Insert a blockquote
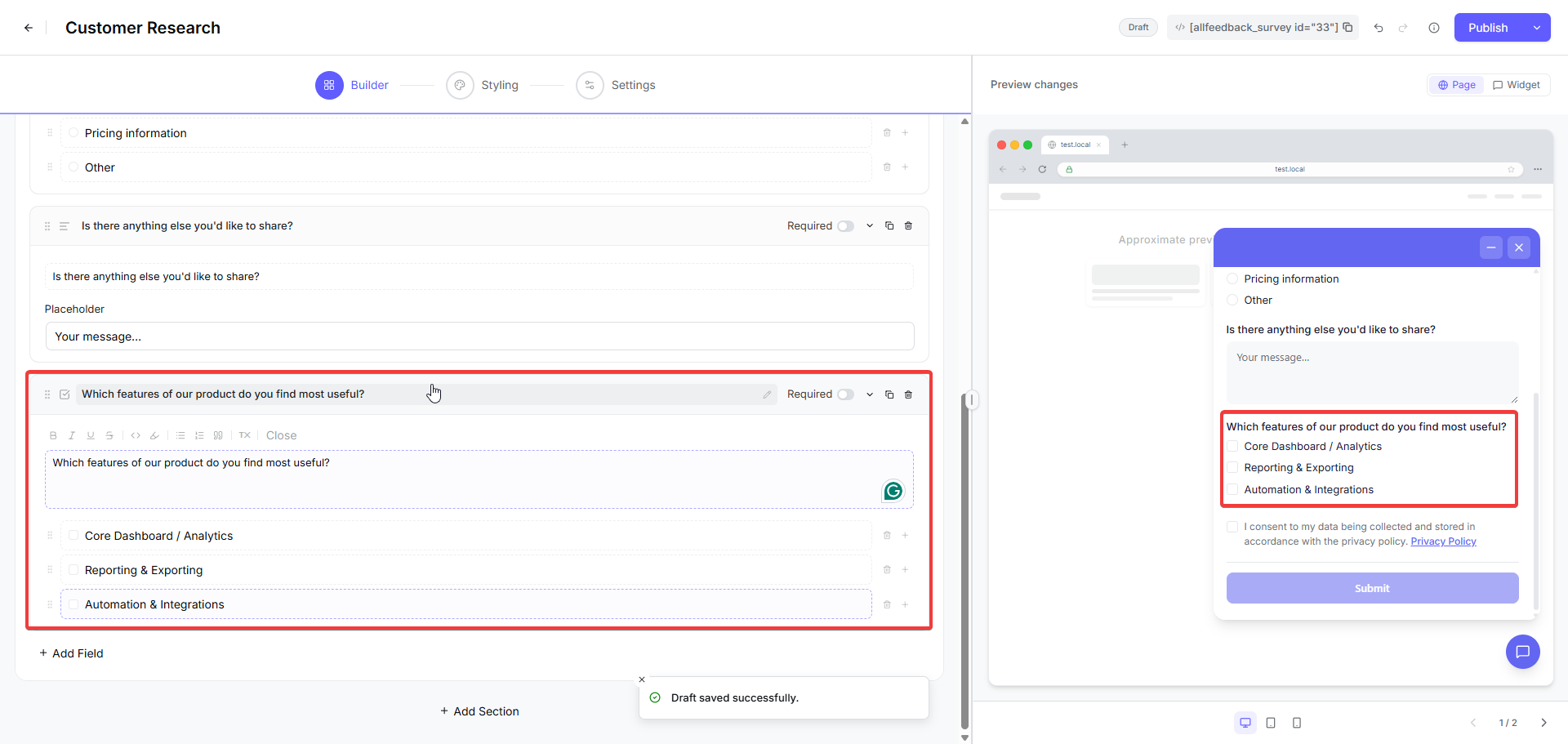Screen dimensions: 1568x744 coord(218,435)
